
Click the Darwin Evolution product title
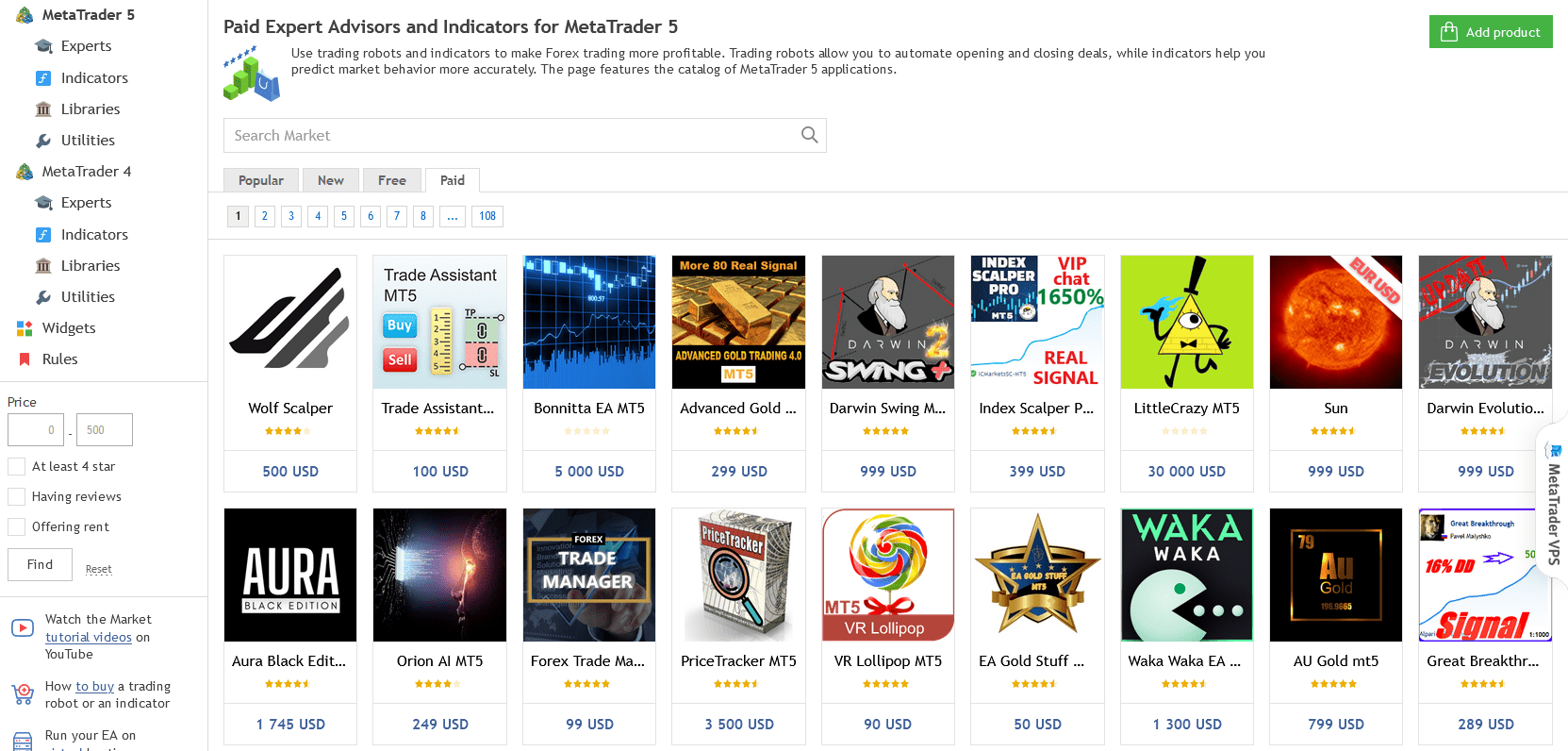(x=1485, y=409)
